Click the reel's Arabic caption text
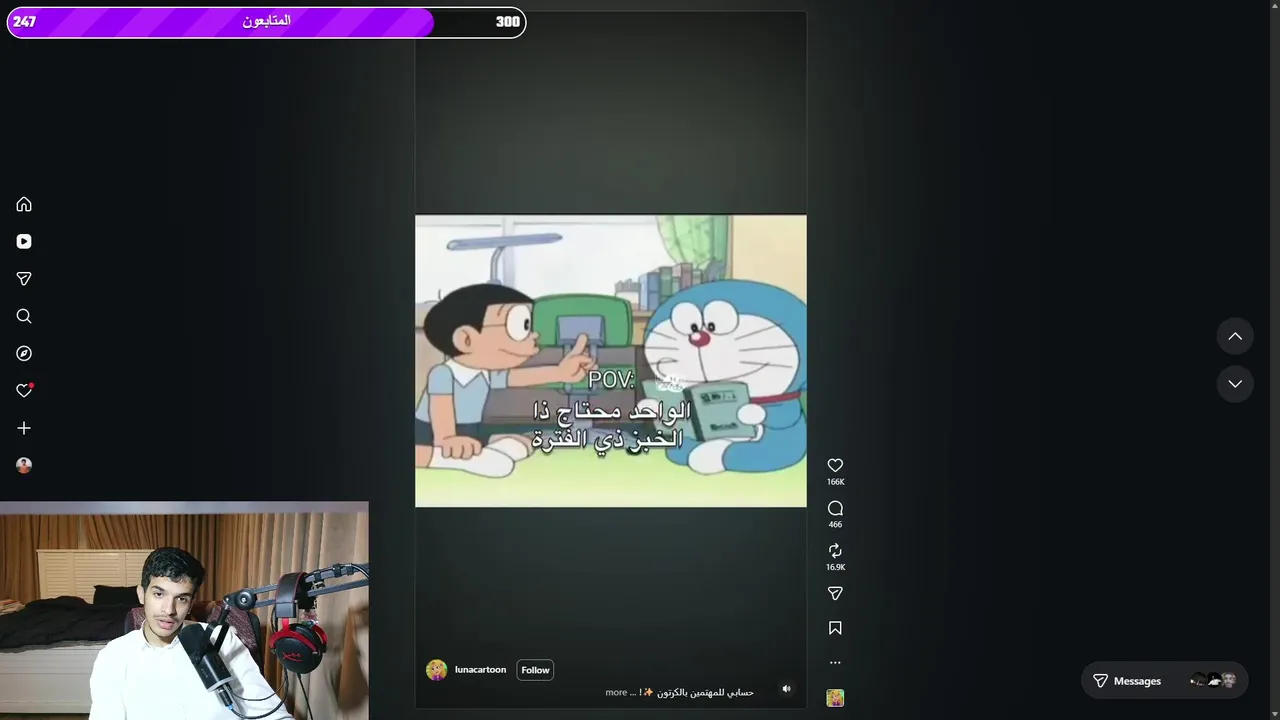The width and height of the screenshot is (1280, 720). pos(704,692)
